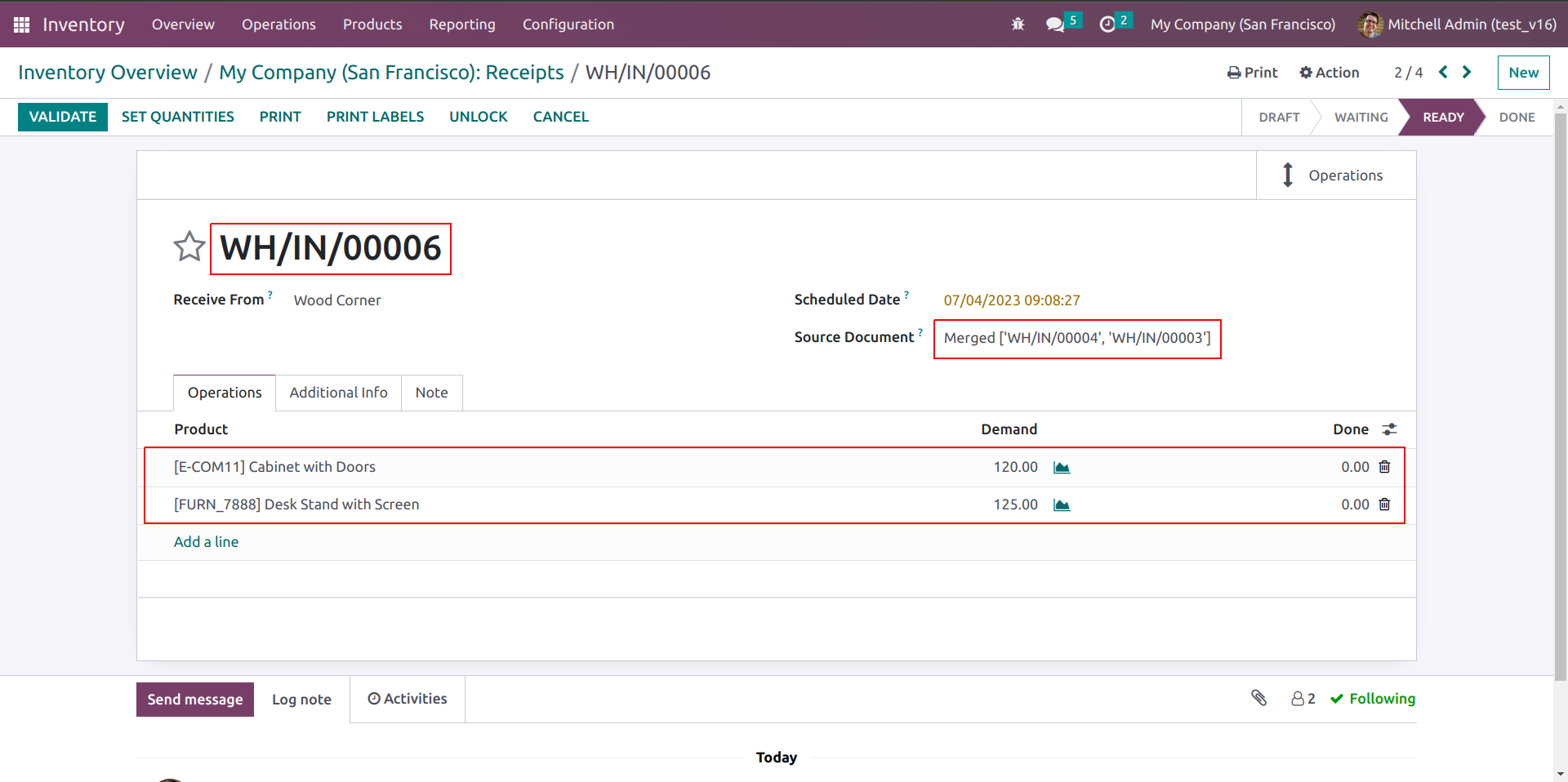This screenshot has width=1568, height=782.
Task: Click the New record button
Action: 1523,73
